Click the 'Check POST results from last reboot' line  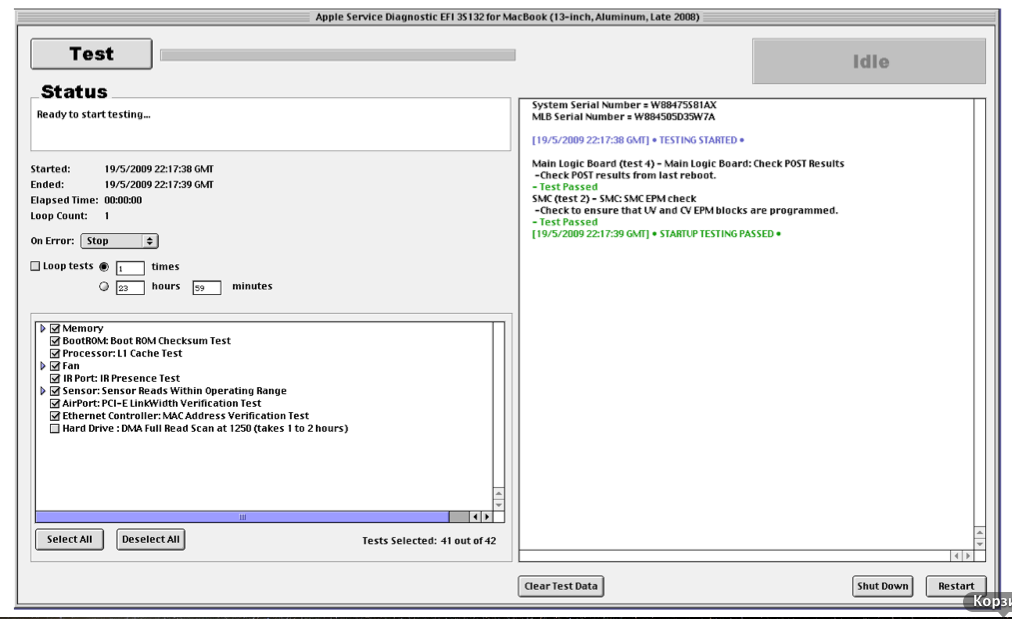625,176
